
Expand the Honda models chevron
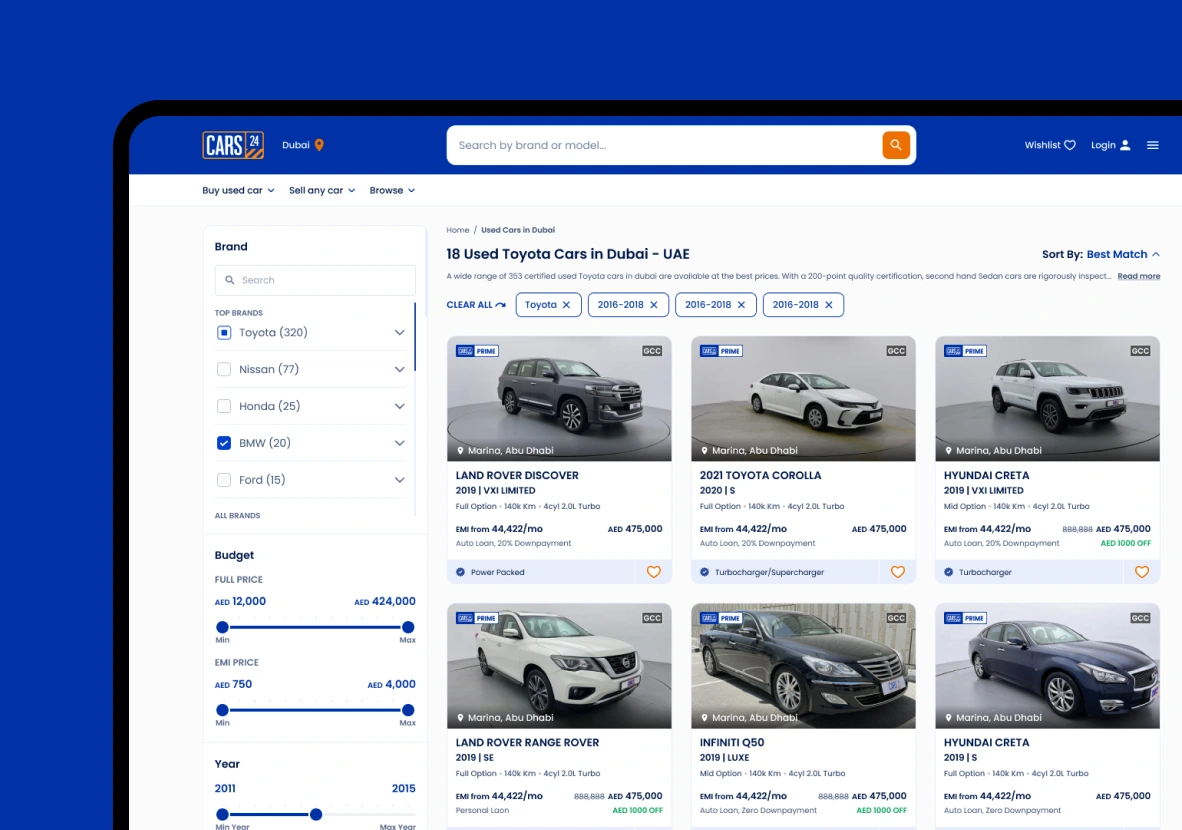pyautogui.click(x=400, y=406)
